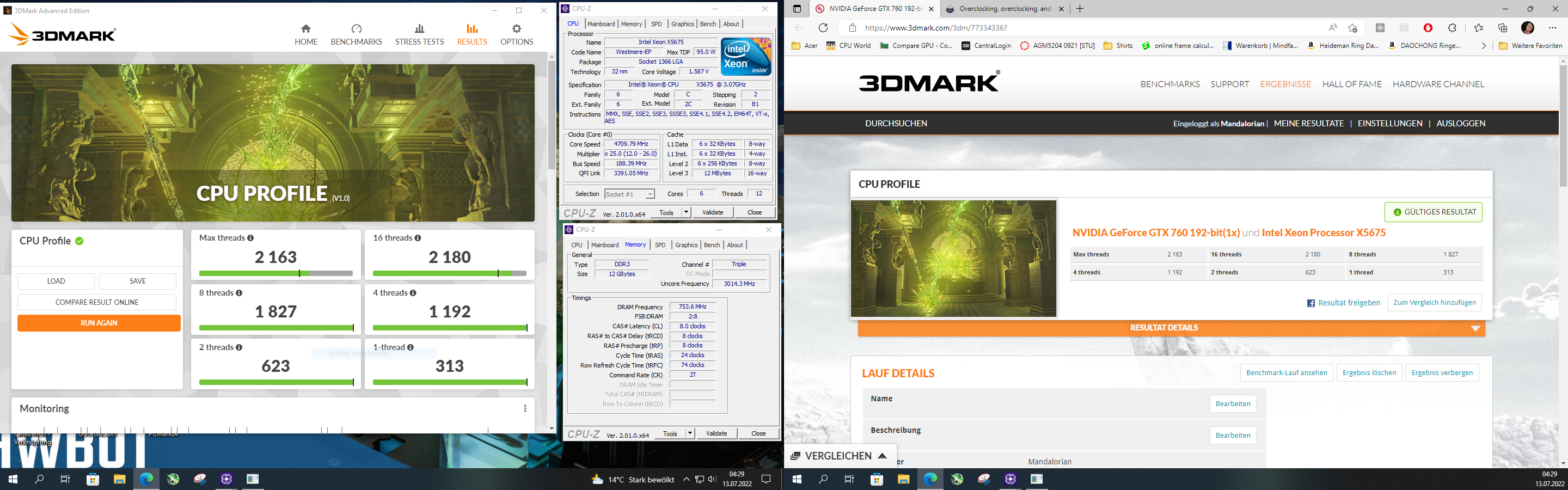Click the SAVE button in 3DMark
The image size is (1568, 490).
[138, 281]
